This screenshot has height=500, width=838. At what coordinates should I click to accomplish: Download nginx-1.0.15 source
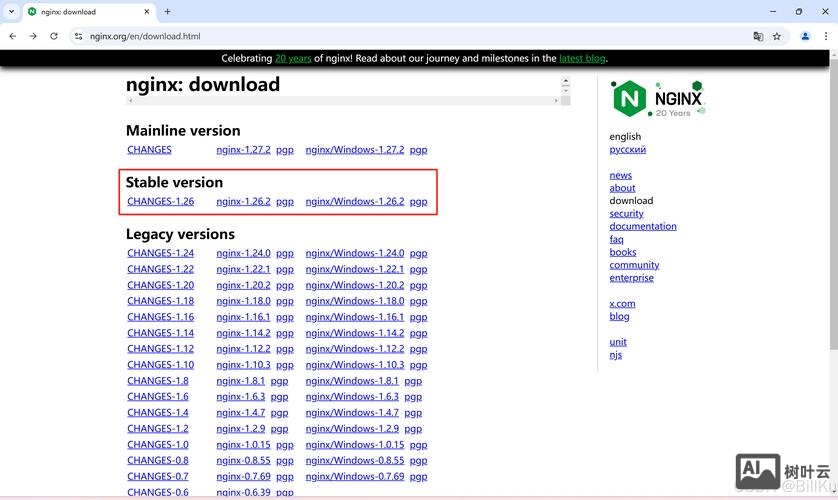pyautogui.click(x=243, y=445)
